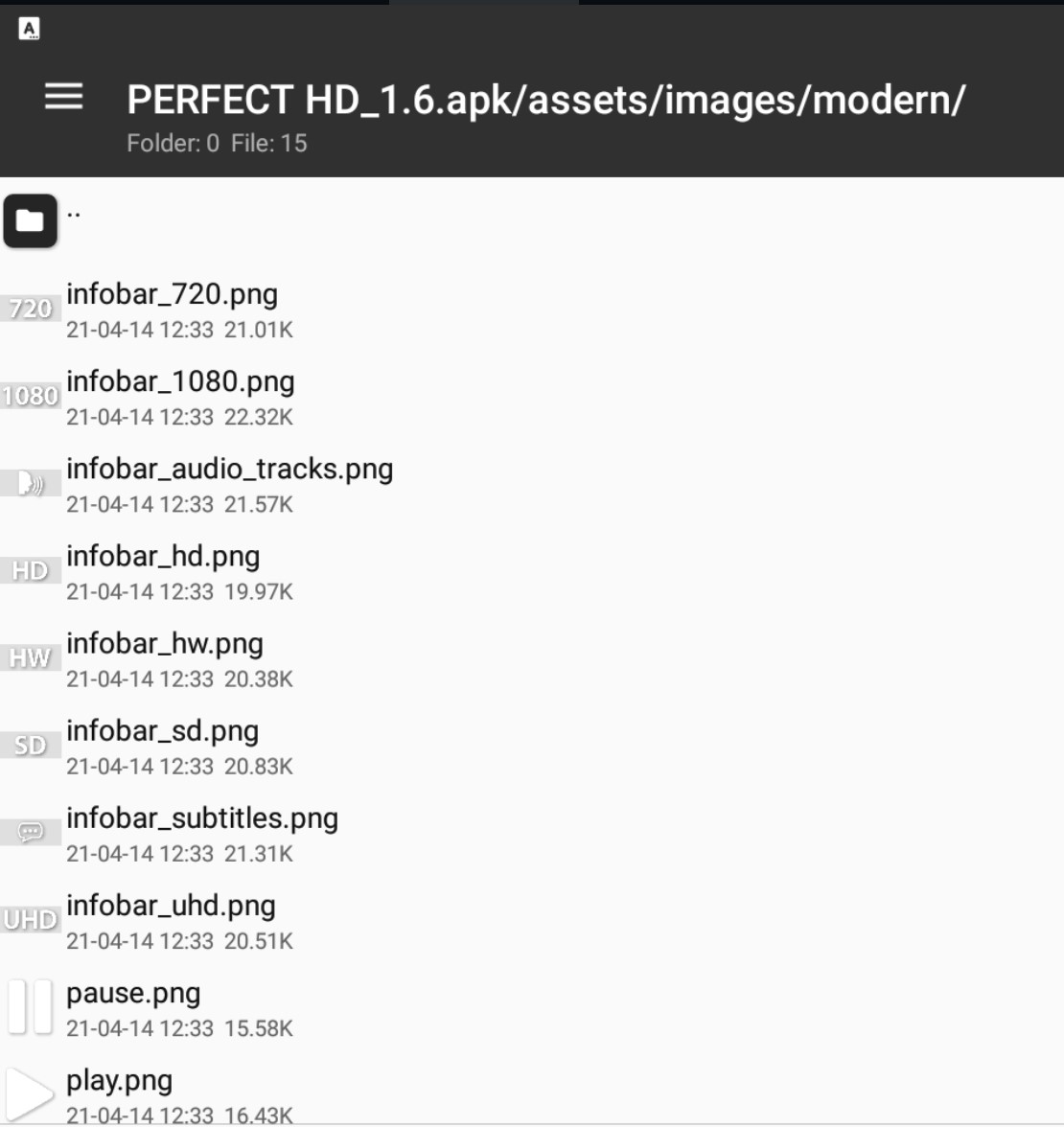Select the HD badge icon
Image resolution: width=1064 pixels, height=1127 pixels.
click(30, 570)
